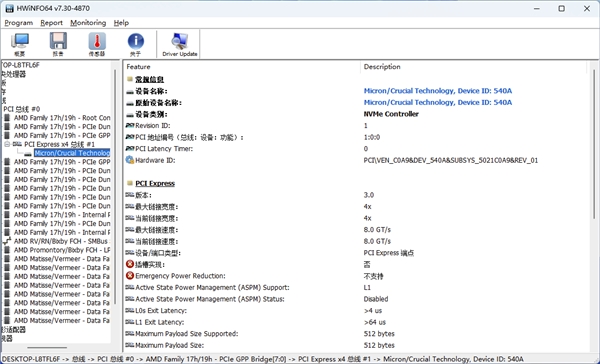This screenshot has height=364, width=600.
Task: Click the Feature column header
Action: tap(242, 67)
